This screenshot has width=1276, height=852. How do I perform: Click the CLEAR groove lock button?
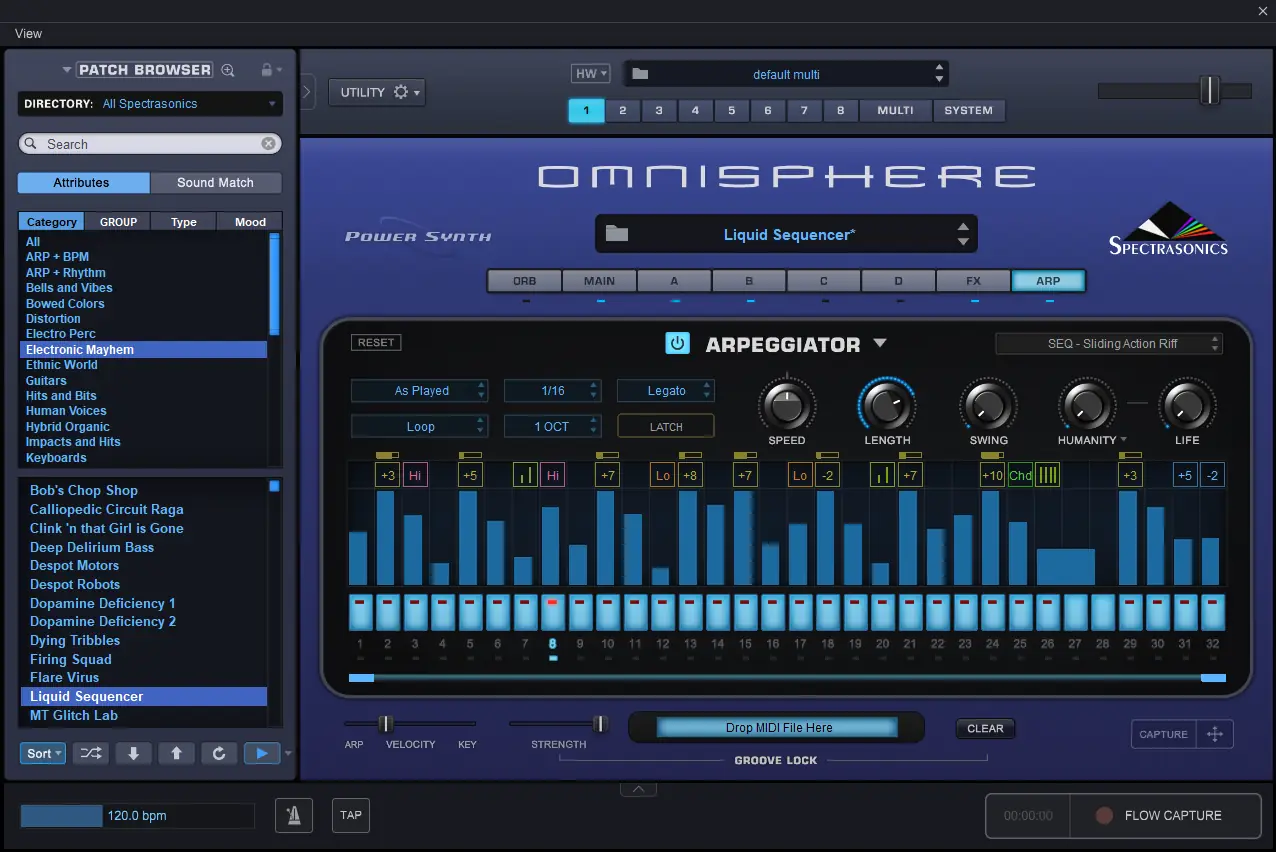985,728
